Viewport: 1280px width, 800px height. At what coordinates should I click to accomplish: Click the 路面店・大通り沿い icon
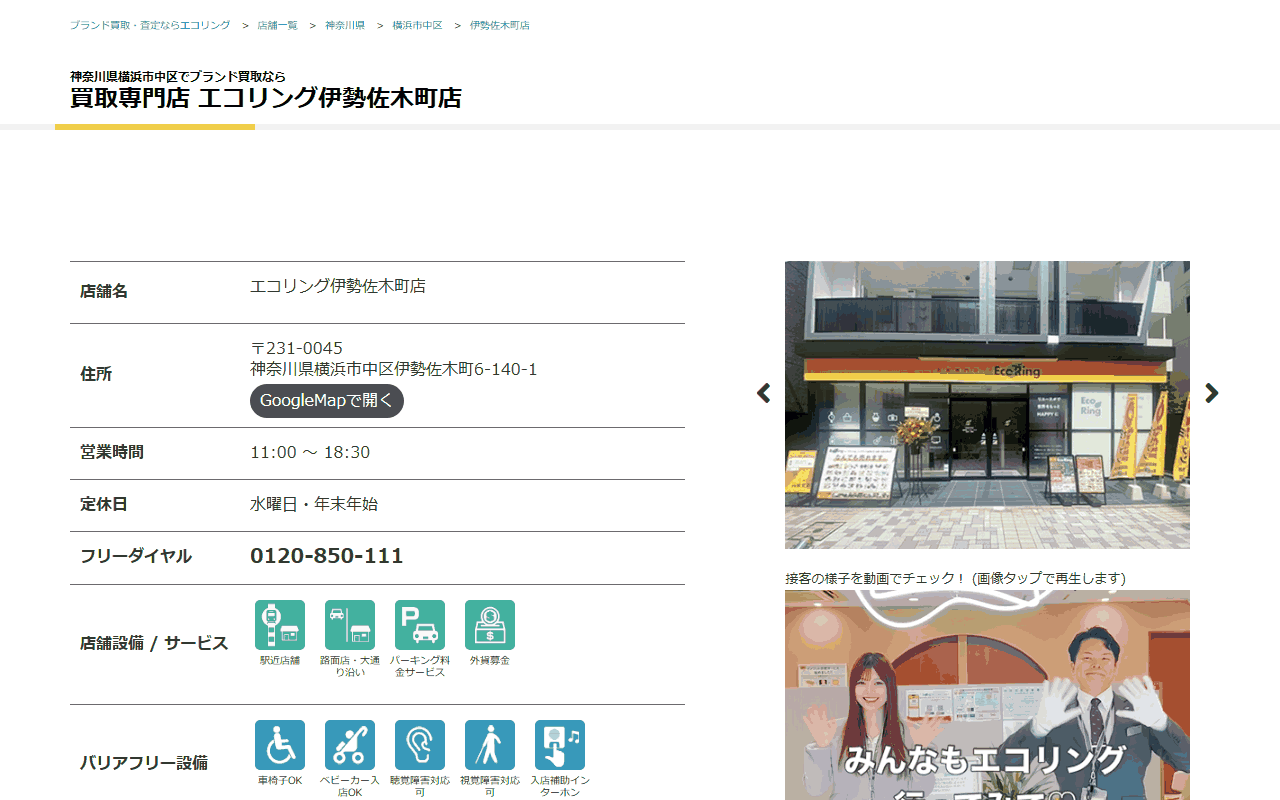click(x=350, y=625)
